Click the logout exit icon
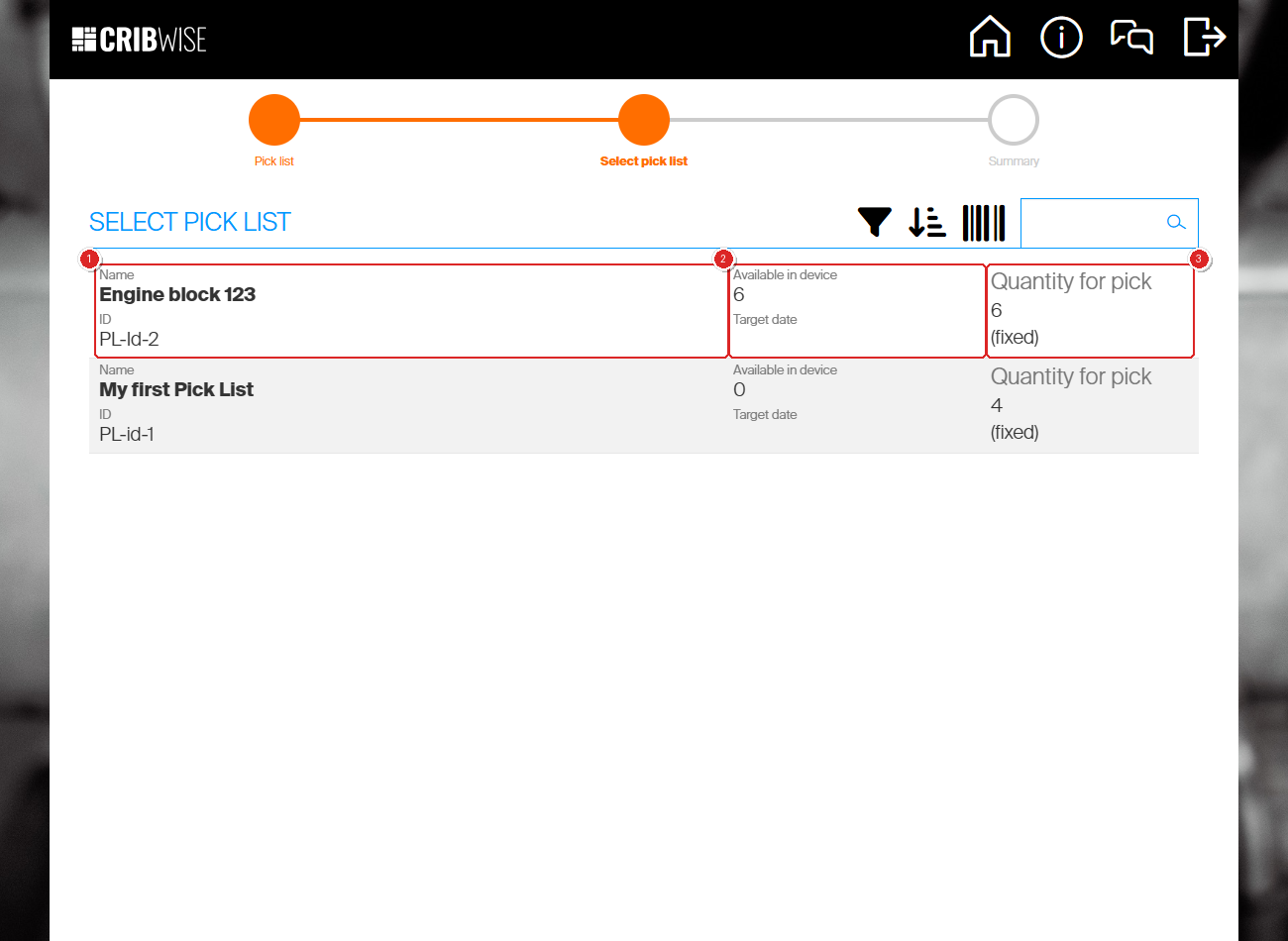The width and height of the screenshot is (1288, 941). coord(1205,38)
